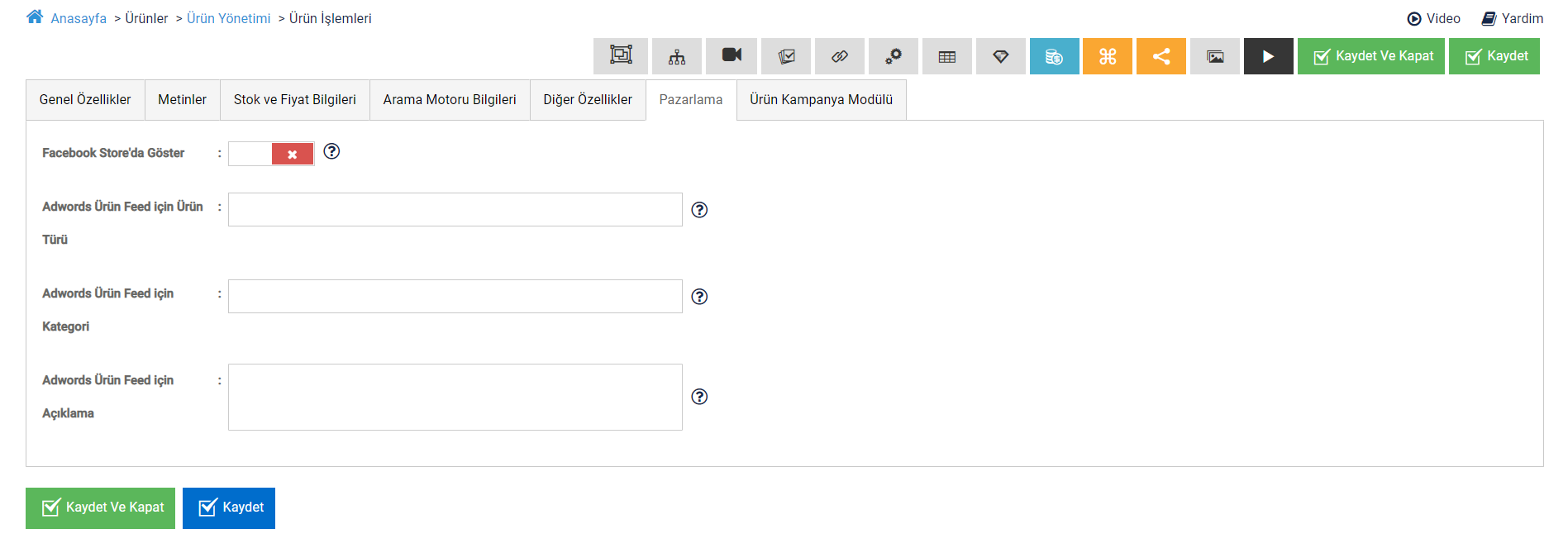This screenshot has width=1568, height=548.
Task: Switch to Metinler tab
Action: click(182, 100)
